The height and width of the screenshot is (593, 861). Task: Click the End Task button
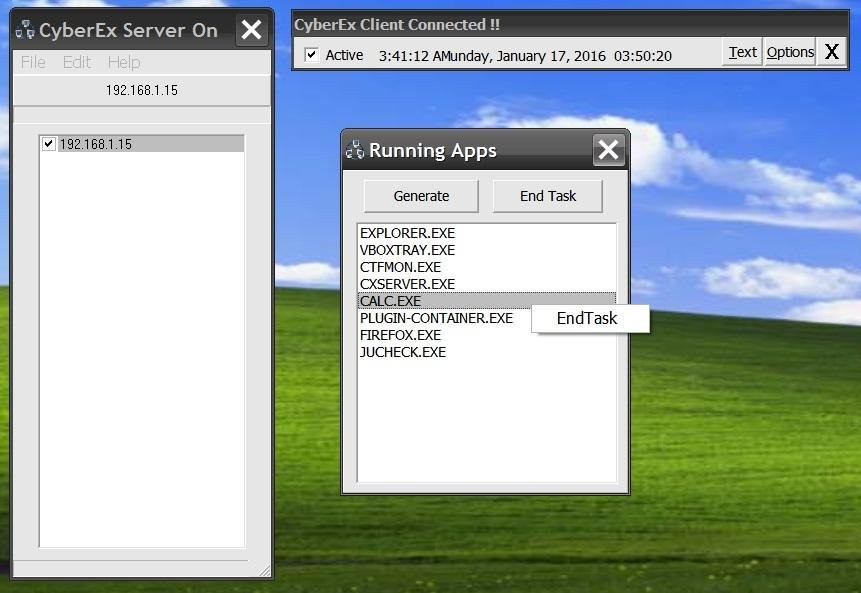click(547, 196)
